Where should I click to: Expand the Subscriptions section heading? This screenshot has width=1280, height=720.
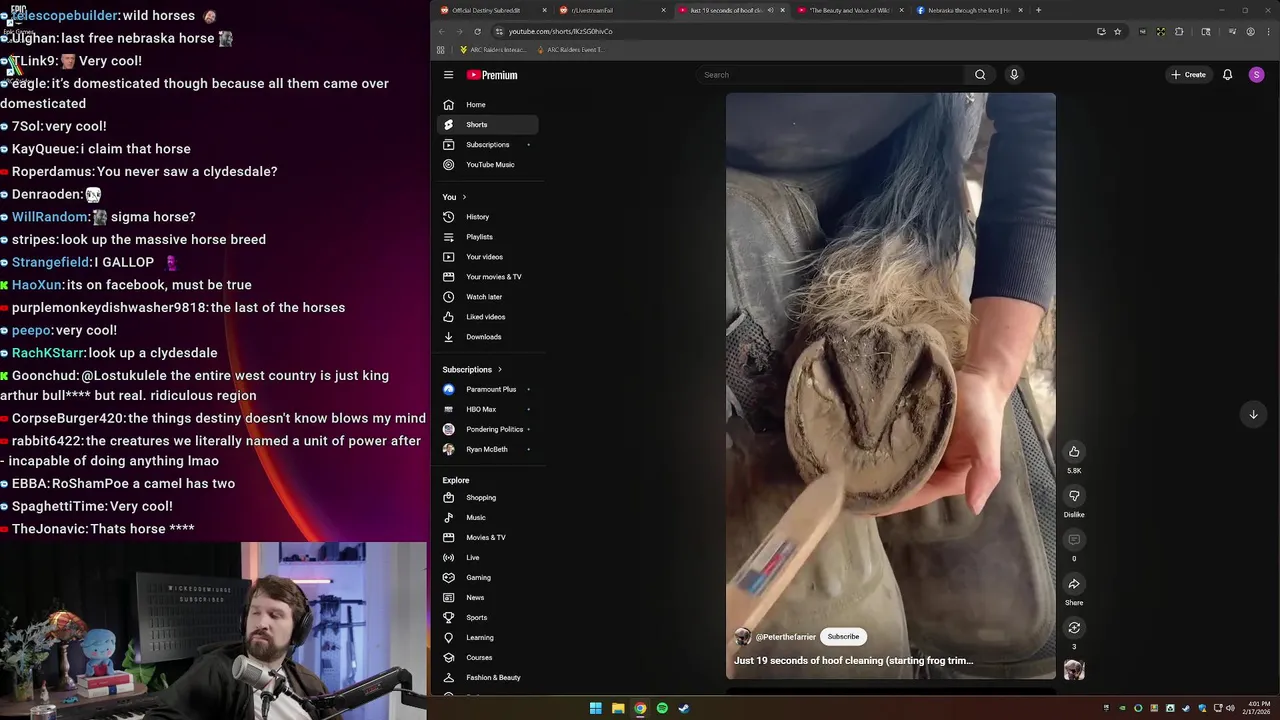point(472,370)
